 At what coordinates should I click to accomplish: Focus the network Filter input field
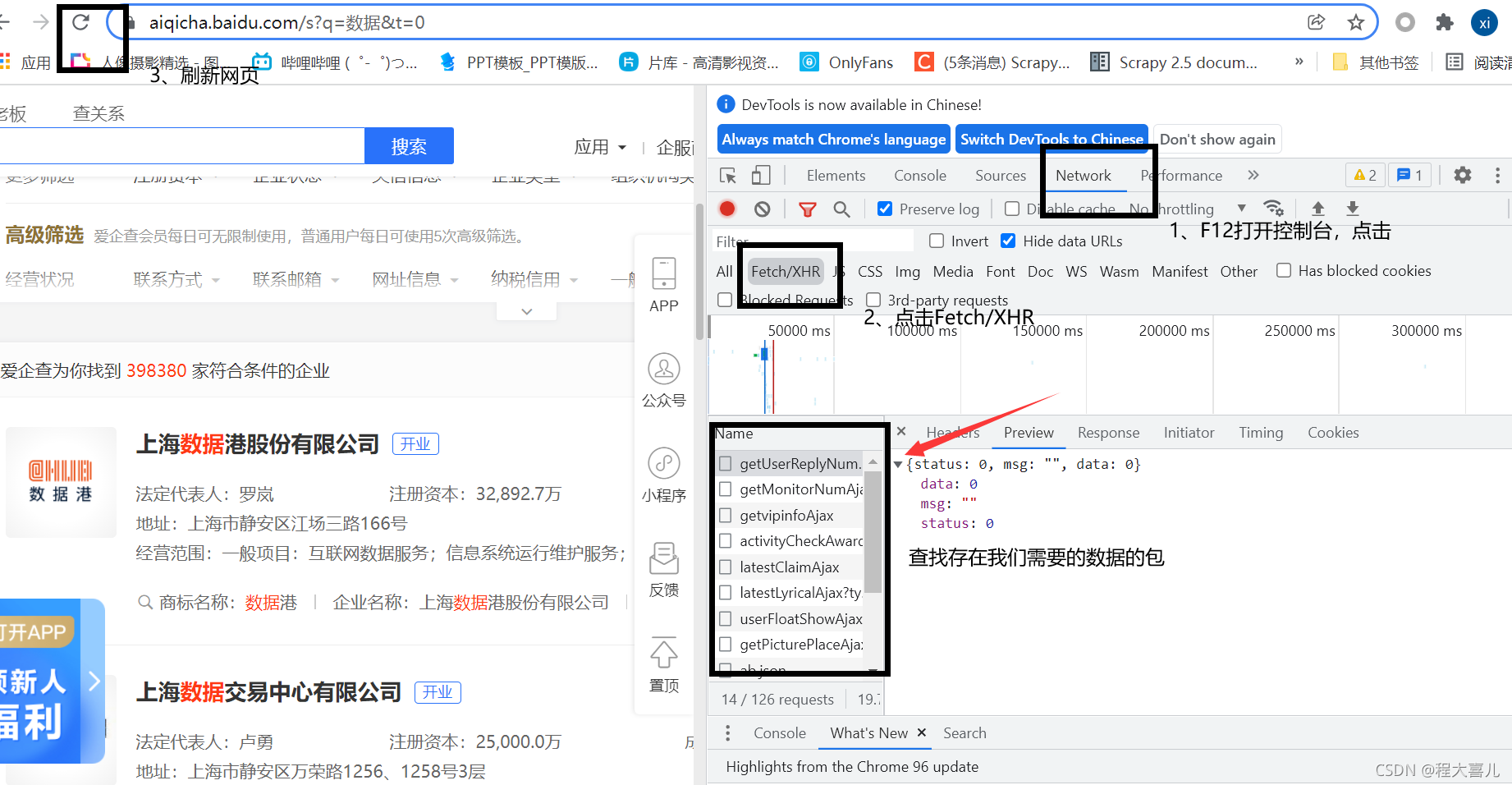[x=813, y=241]
